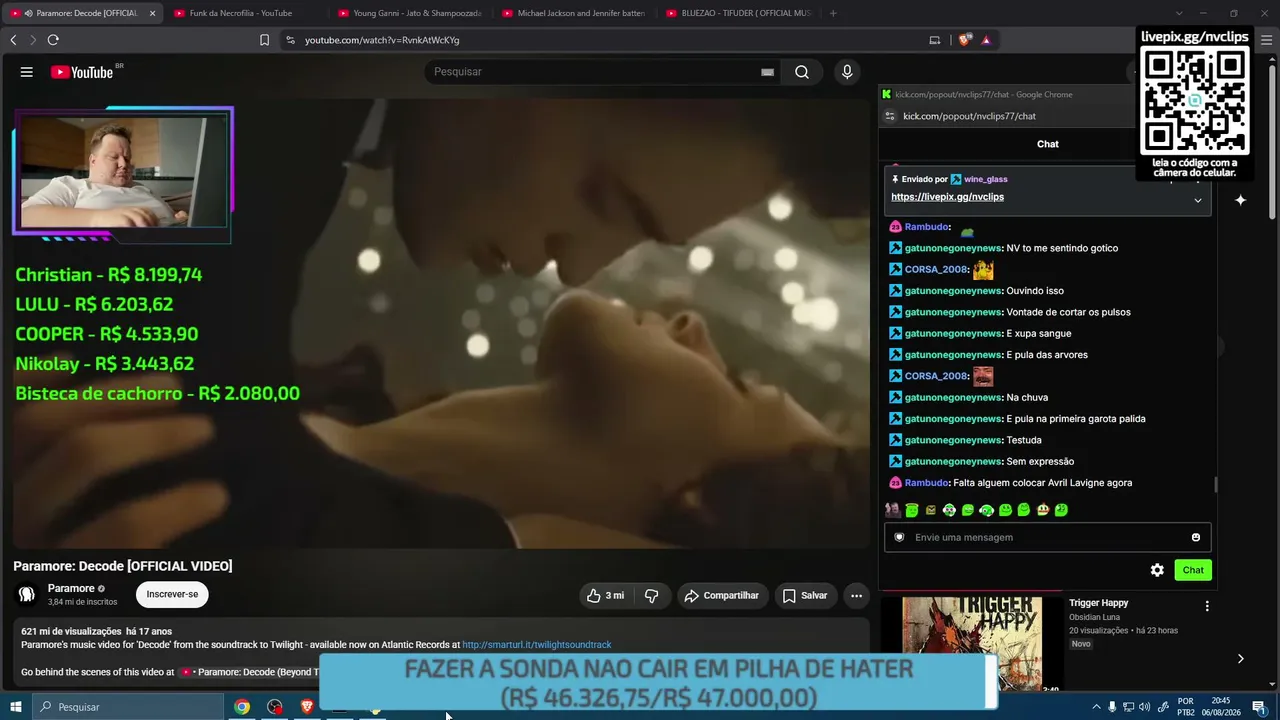The image size is (1280, 720).
Task: Open the Windows notification center
Action: click(x=1259, y=707)
